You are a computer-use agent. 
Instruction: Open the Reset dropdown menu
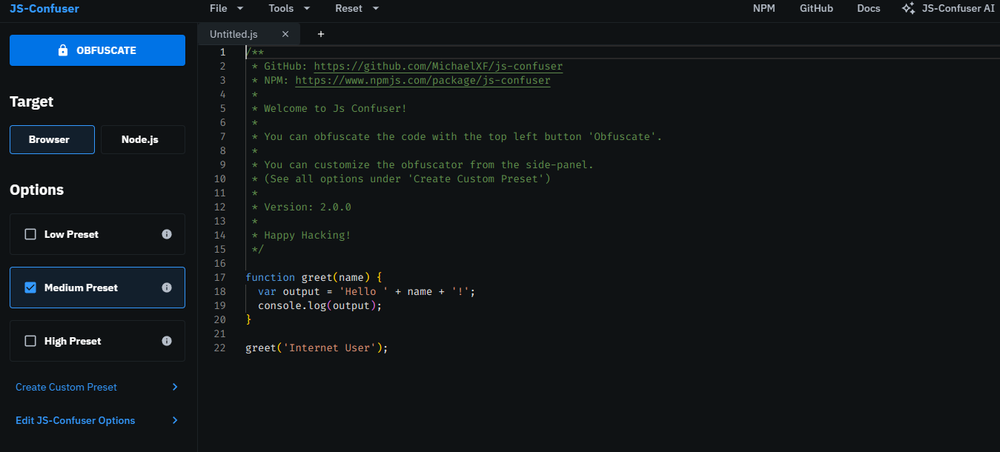point(357,8)
